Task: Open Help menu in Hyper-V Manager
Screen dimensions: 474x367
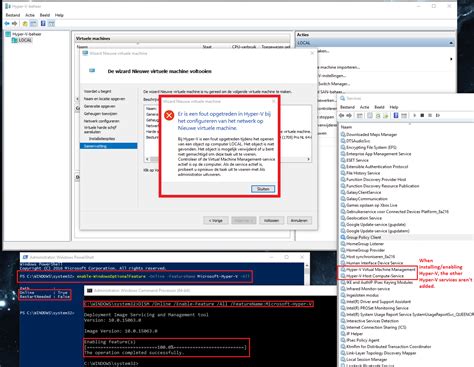Action: pyautogui.click(x=59, y=15)
